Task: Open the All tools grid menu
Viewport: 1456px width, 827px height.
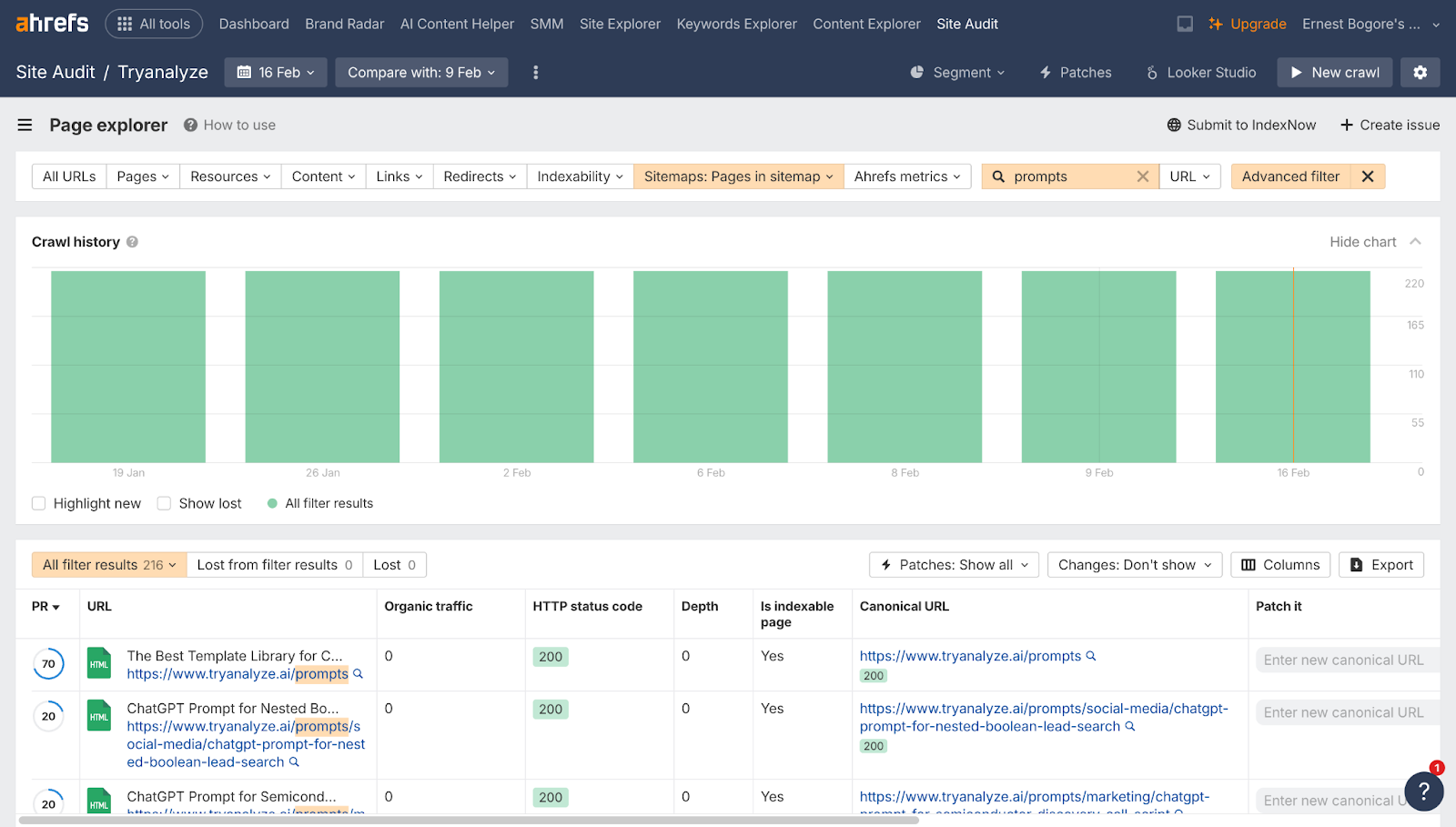Action: coord(154,24)
